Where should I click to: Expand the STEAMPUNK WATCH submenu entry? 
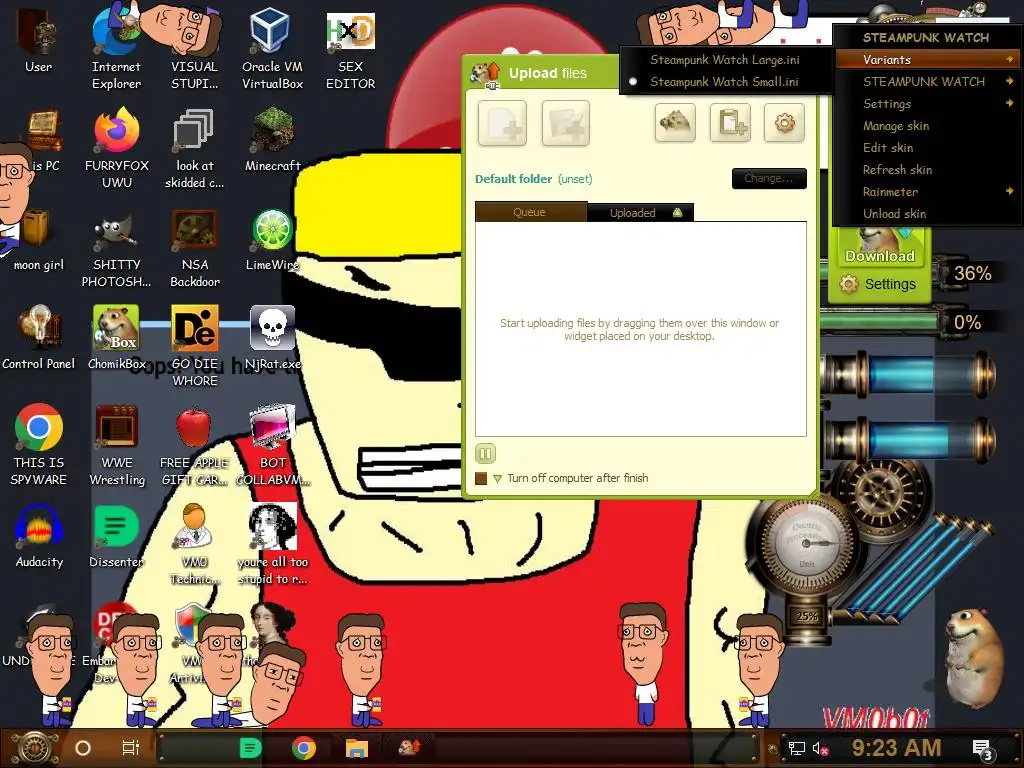[x=927, y=82]
